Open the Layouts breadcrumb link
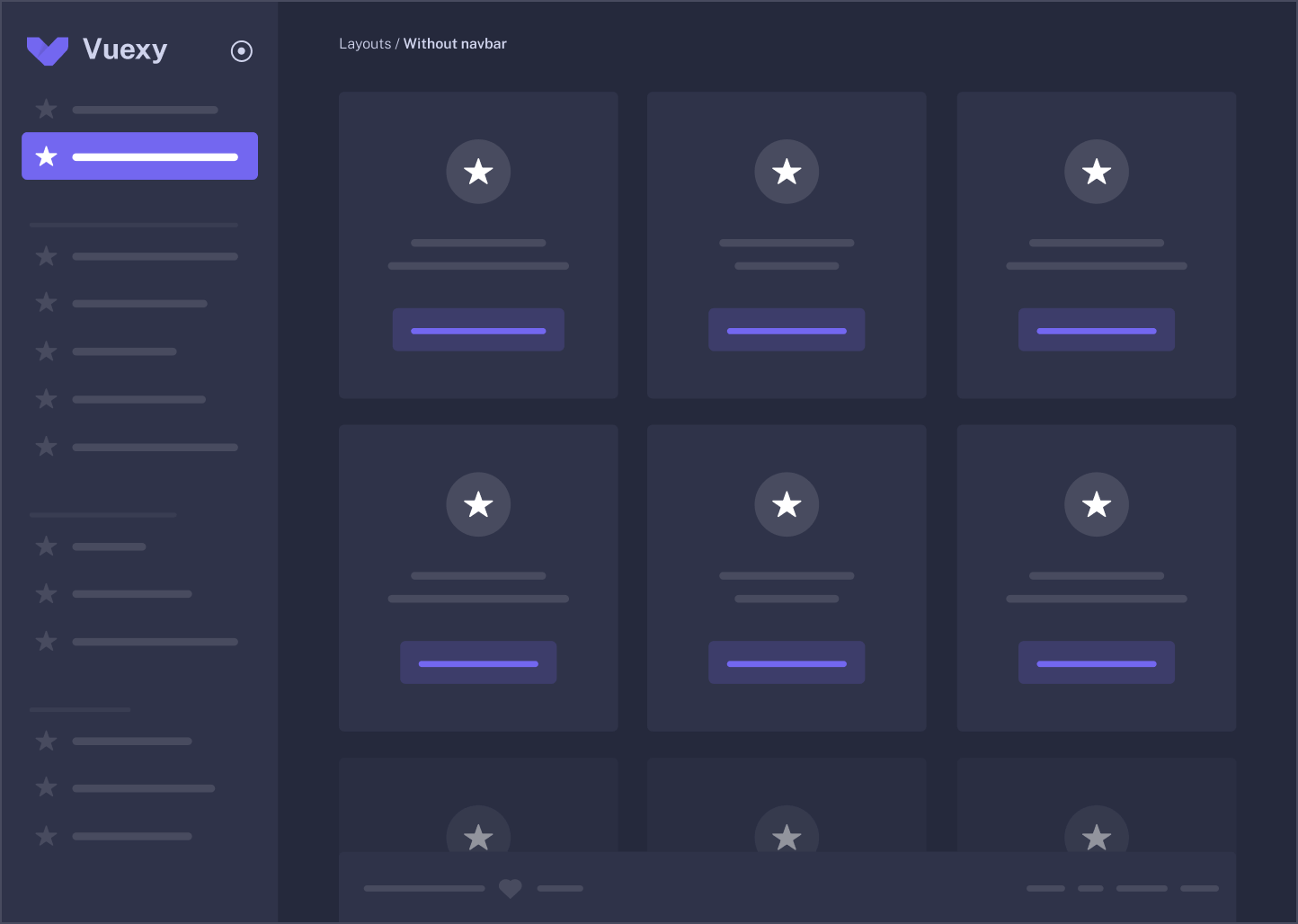The height and width of the screenshot is (924, 1298). pos(365,44)
